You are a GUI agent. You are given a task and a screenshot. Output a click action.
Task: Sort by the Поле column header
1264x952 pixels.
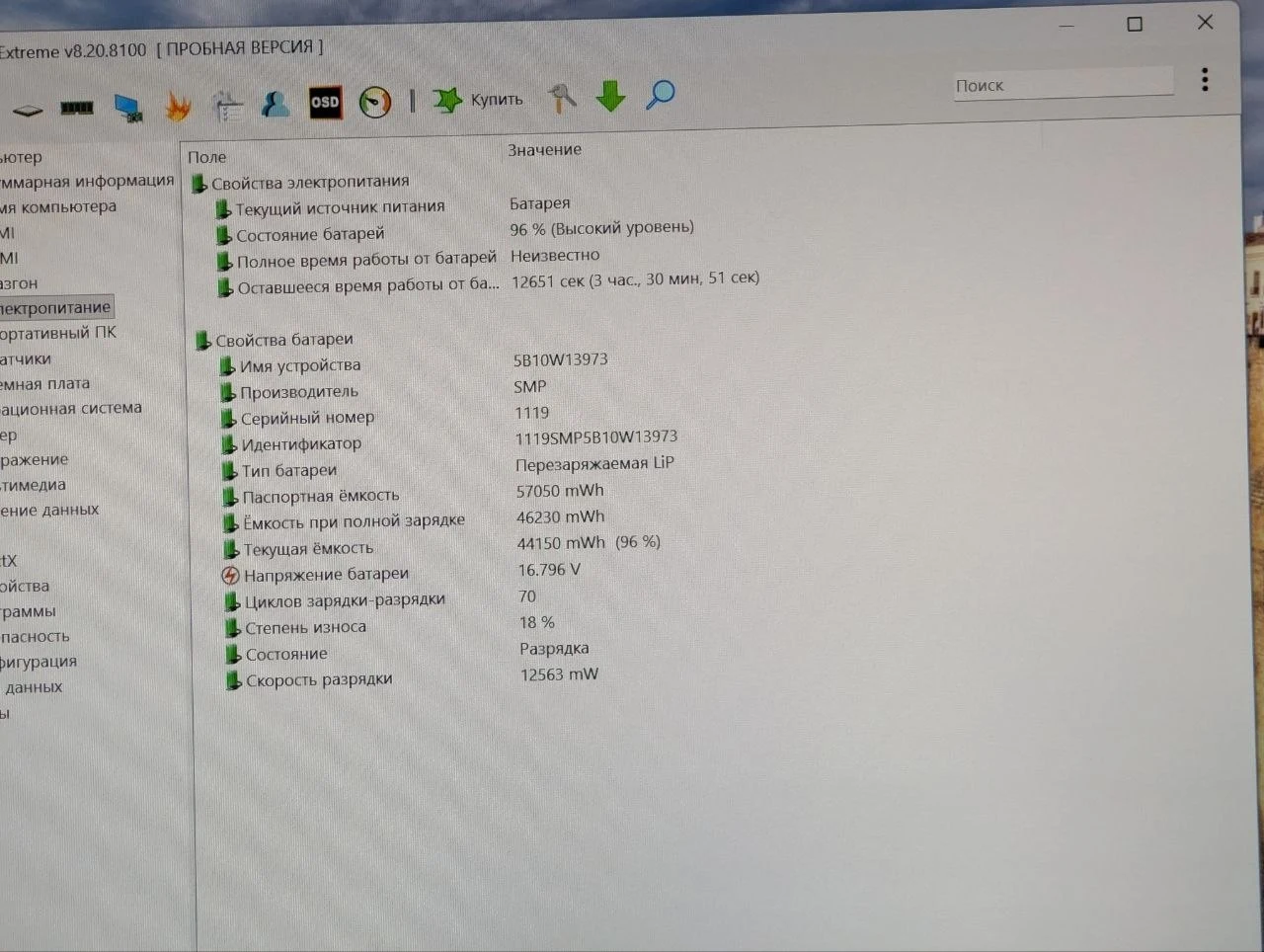207,157
